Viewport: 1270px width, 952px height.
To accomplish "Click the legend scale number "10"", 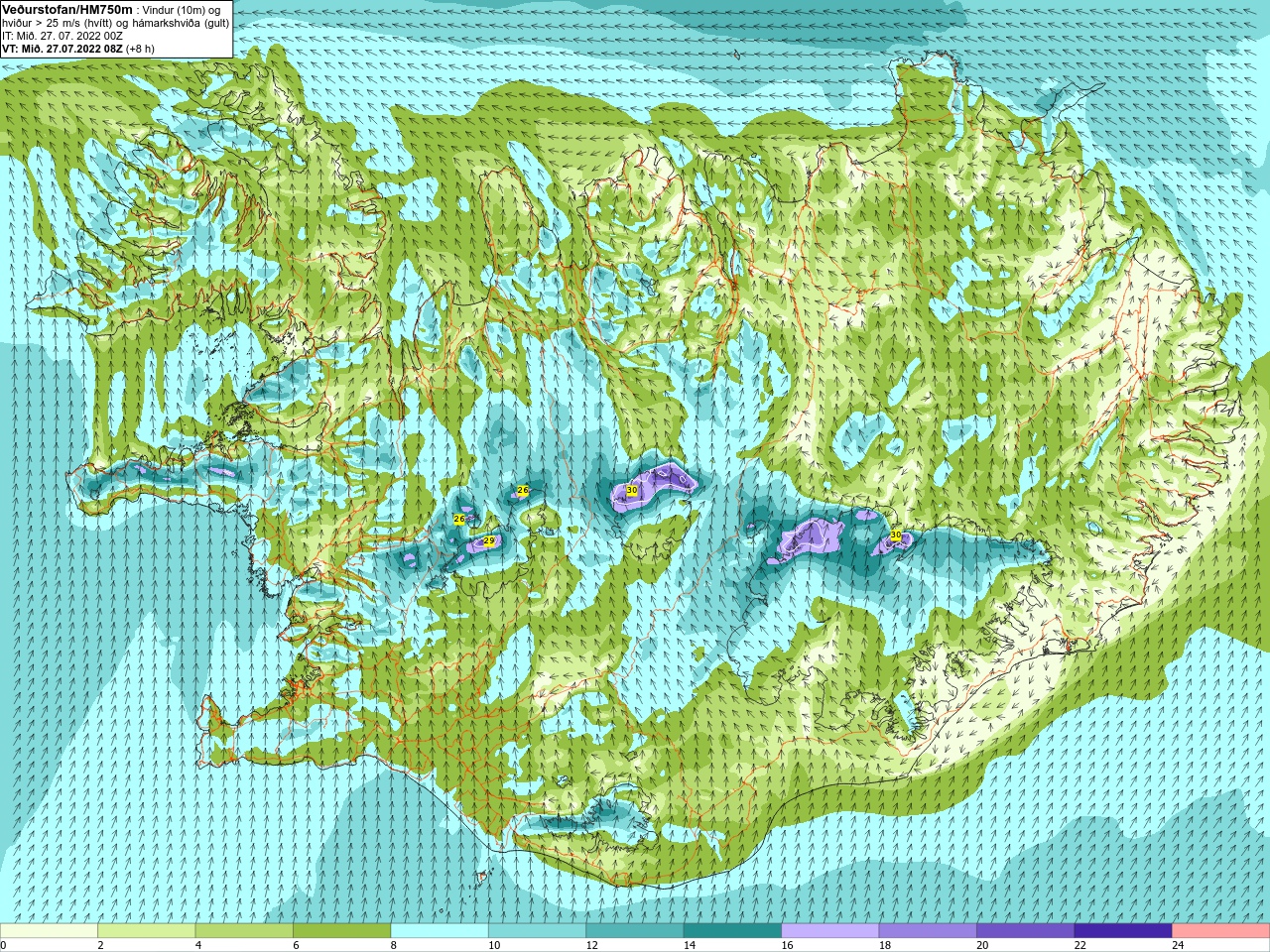I will pyautogui.click(x=493, y=945).
